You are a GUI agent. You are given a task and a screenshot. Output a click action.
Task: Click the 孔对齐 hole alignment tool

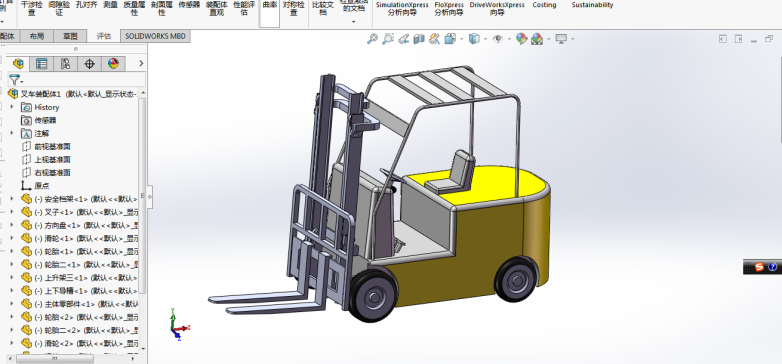[x=86, y=5]
